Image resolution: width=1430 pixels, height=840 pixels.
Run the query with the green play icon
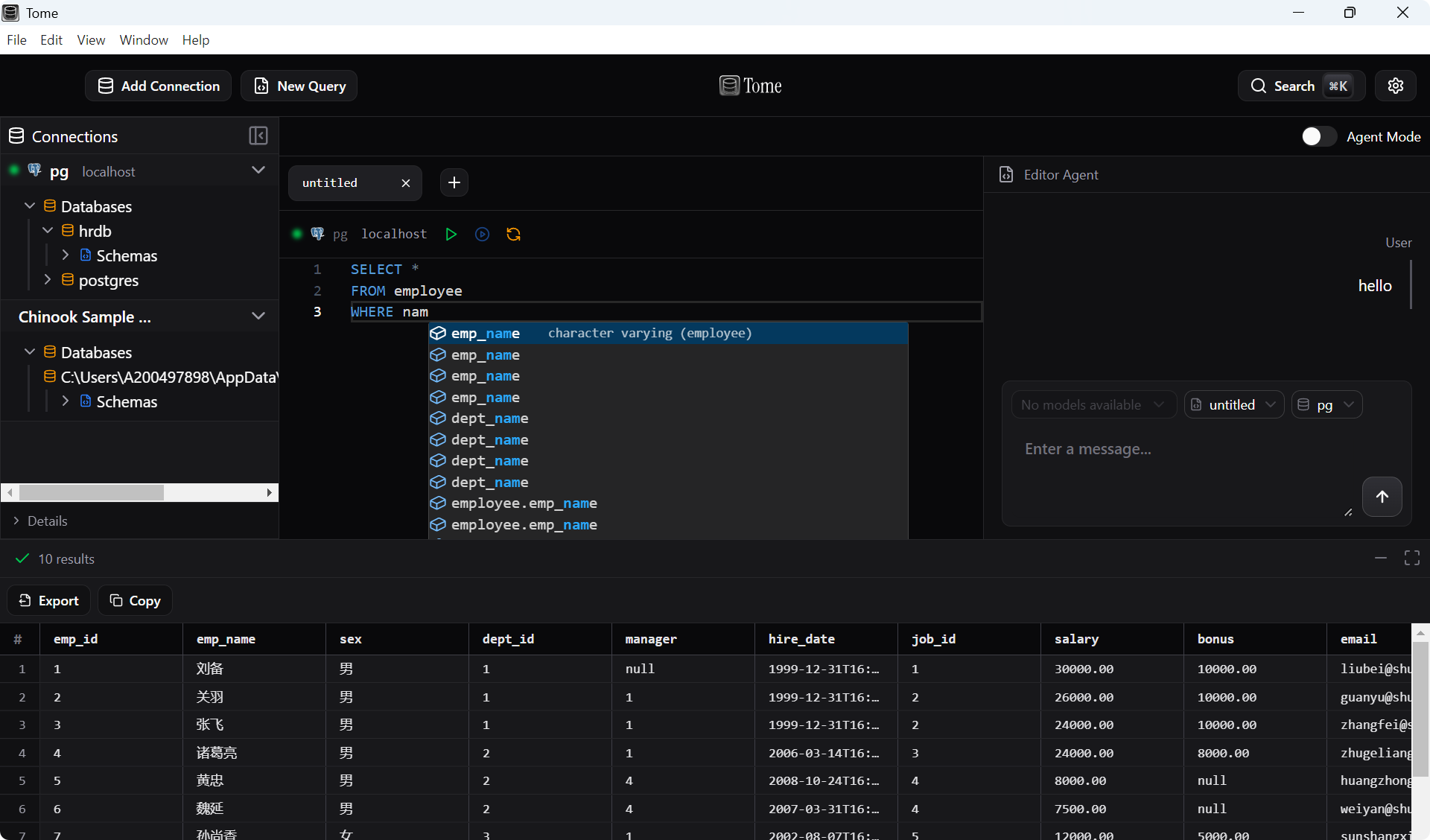(451, 235)
